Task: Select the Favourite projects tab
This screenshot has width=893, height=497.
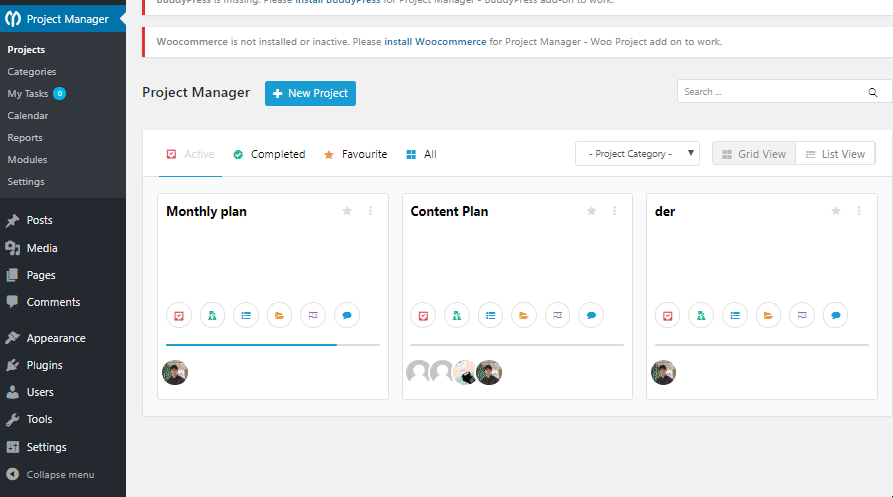Action: (x=355, y=154)
